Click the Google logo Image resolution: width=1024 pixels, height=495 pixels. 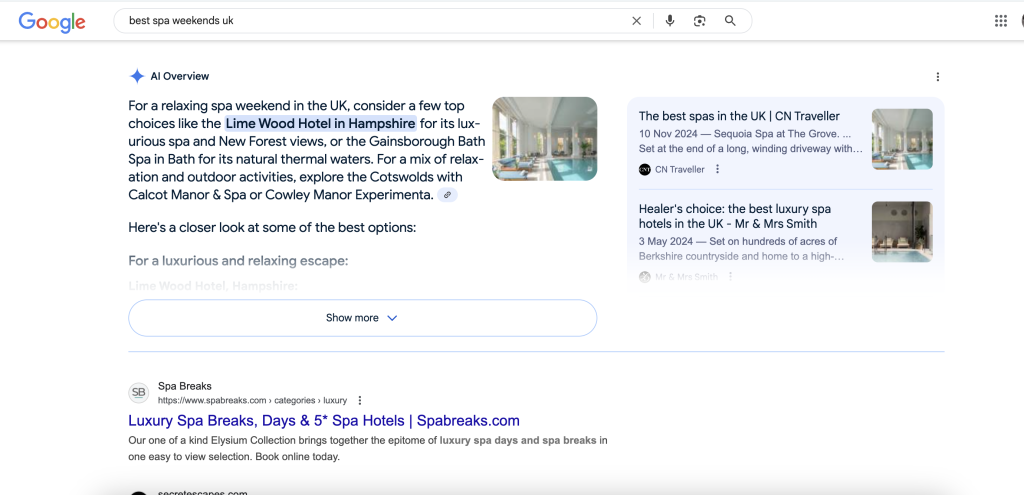pos(52,22)
